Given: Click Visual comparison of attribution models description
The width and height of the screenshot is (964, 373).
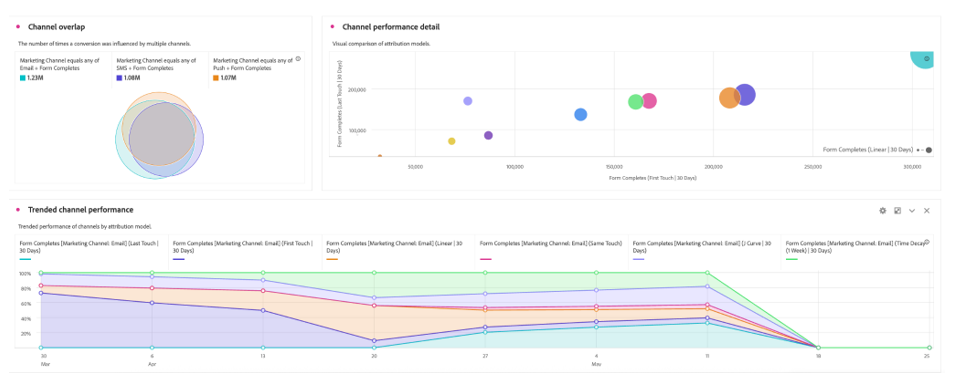Looking at the screenshot, I should coord(381,44).
